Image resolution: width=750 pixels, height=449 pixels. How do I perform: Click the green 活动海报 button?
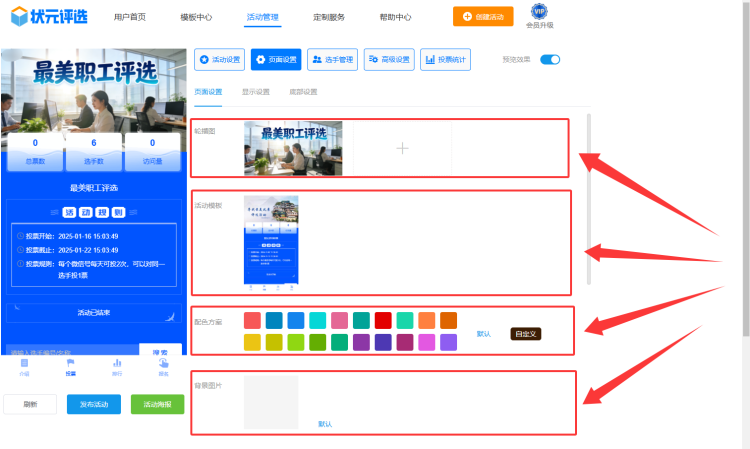[157, 404]
